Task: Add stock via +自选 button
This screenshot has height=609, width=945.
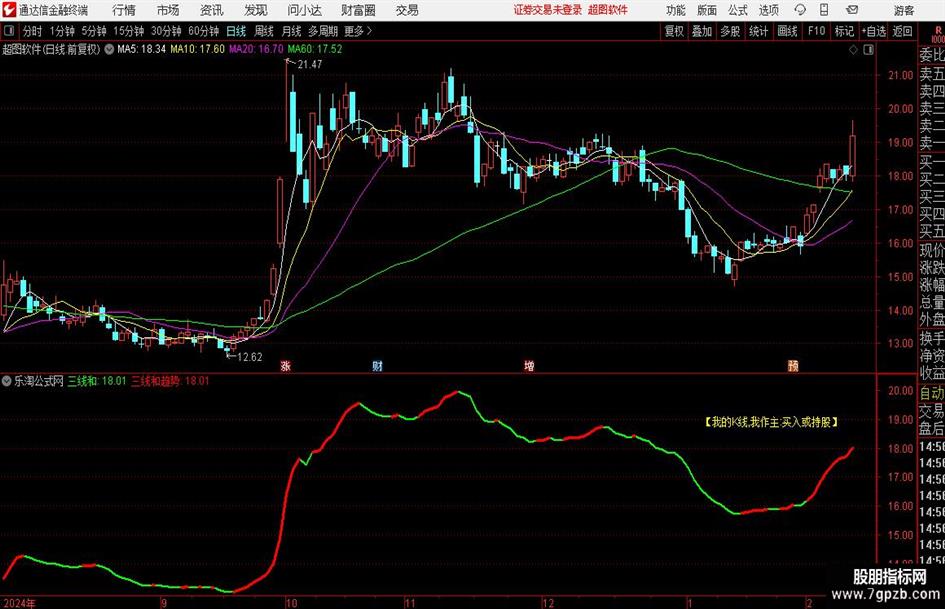Action: point(873,31)
